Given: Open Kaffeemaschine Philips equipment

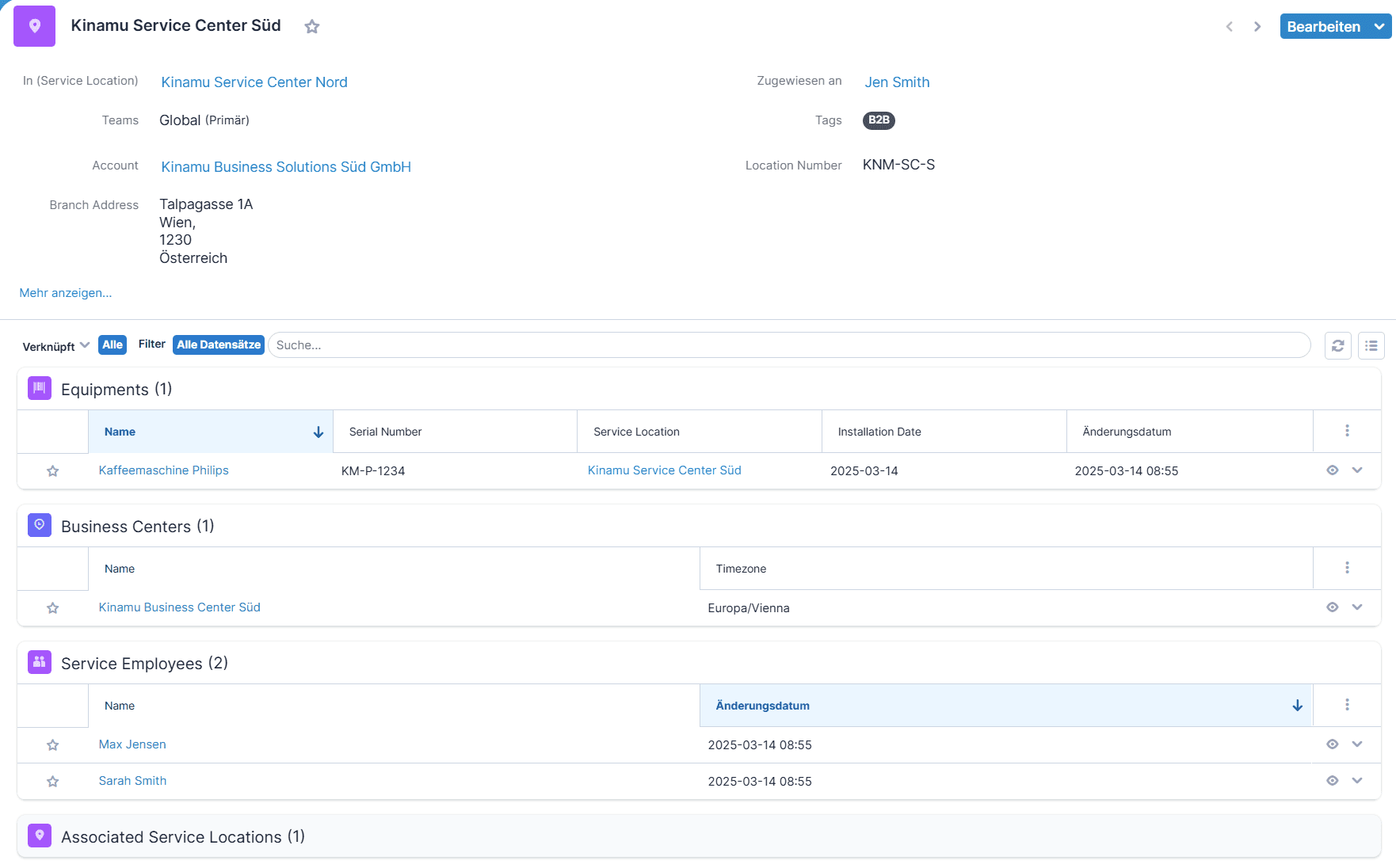Looking at the screenshot, I should coord(163,470).
